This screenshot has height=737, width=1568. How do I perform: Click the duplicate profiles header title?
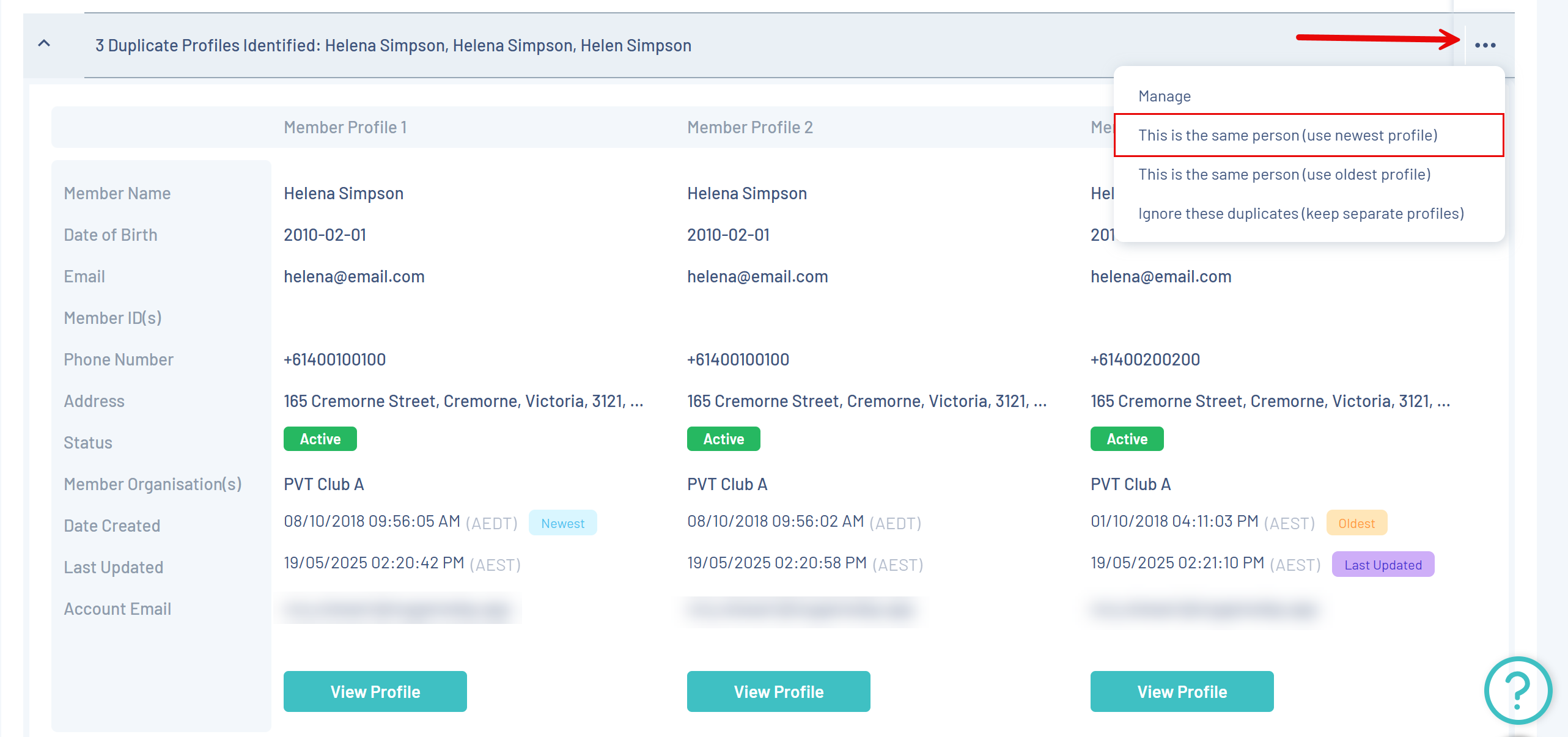coord(393,46)
